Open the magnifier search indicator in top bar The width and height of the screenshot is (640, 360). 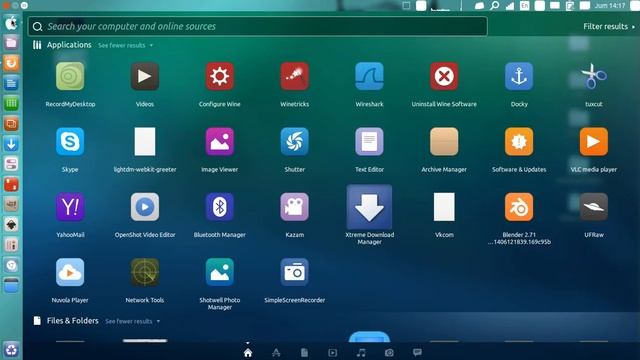pyautogui.click(x=494, y=6)
